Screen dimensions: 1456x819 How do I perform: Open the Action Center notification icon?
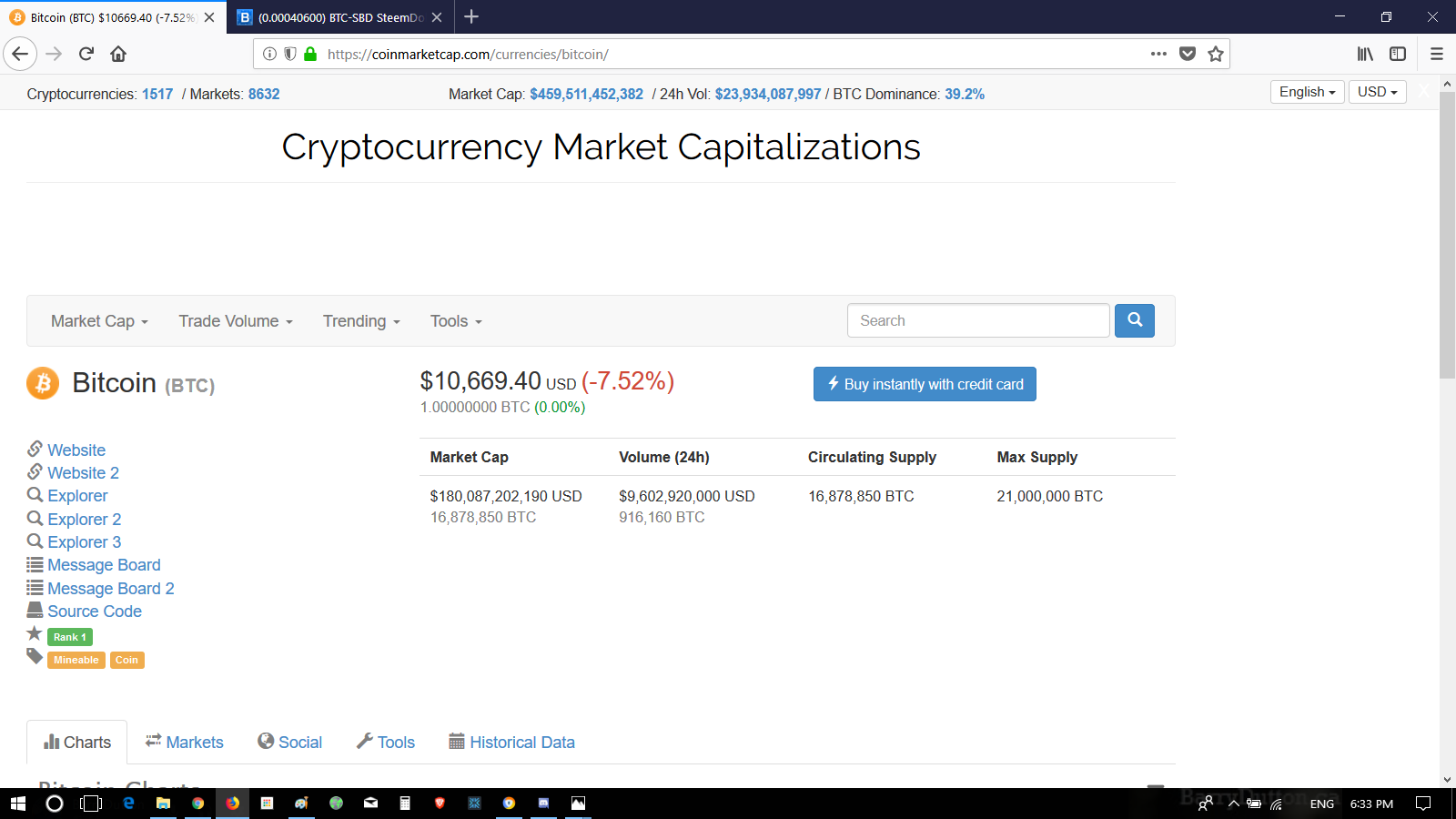(x=1423, y=804)
